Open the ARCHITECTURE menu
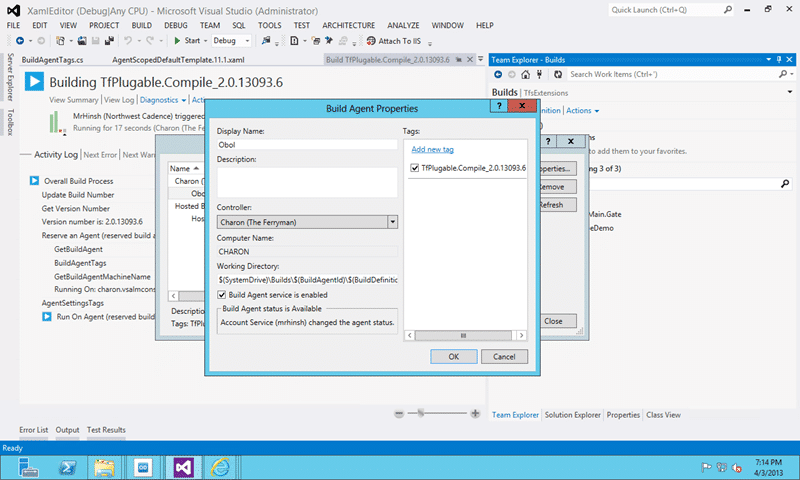This screenshot has width=800, height=480. (x=348, y=26)
